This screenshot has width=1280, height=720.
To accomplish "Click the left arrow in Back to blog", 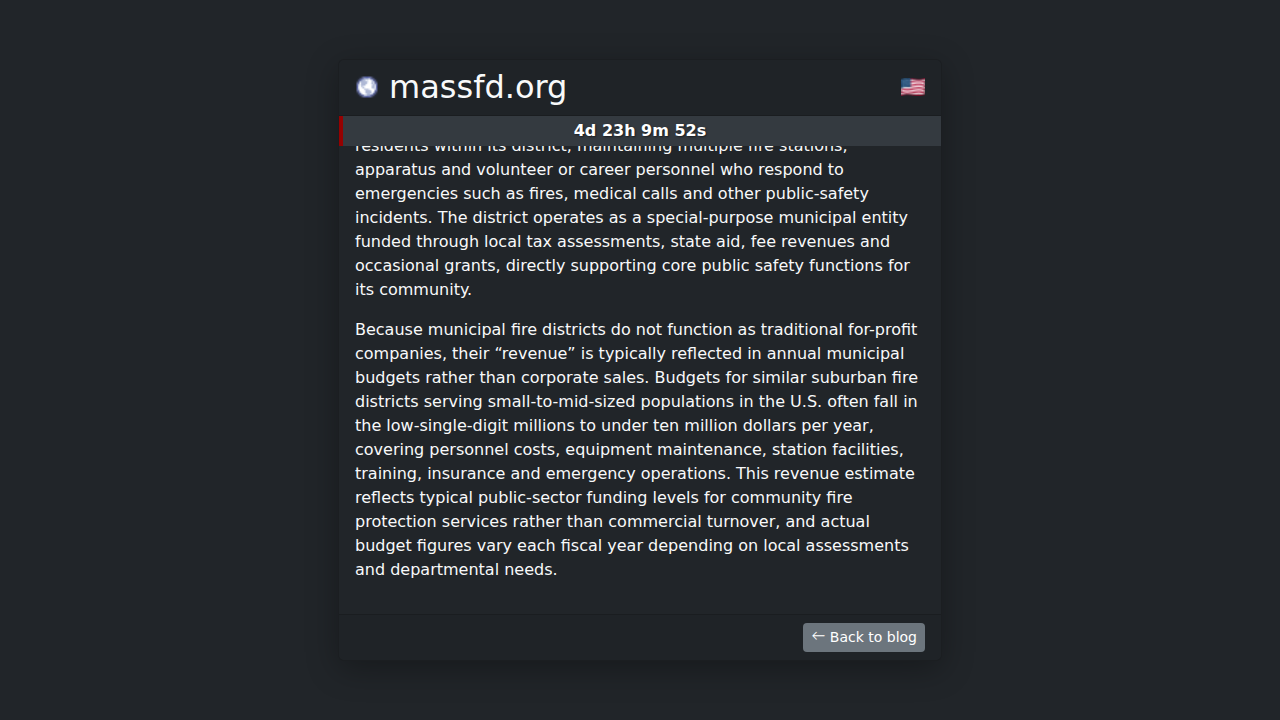I will [x=818, y=636].
